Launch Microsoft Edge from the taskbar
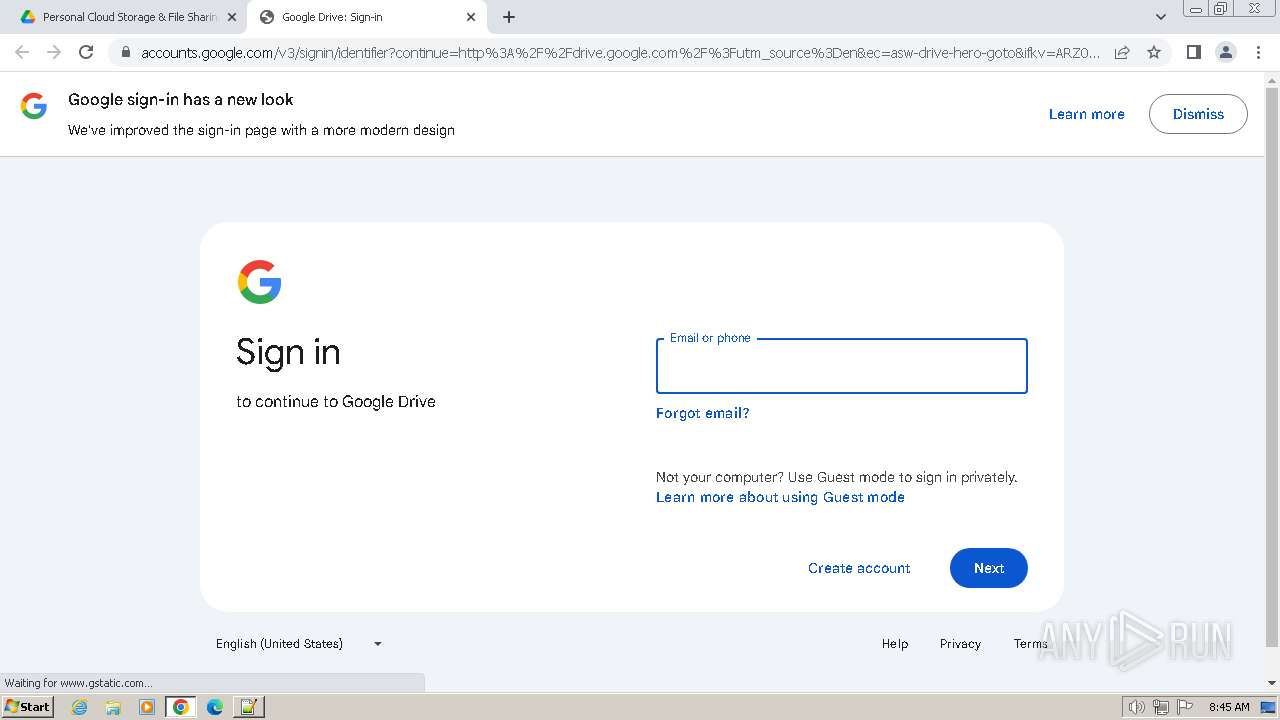The width and height of the screenshot is (1280, 720). [215, 707]
